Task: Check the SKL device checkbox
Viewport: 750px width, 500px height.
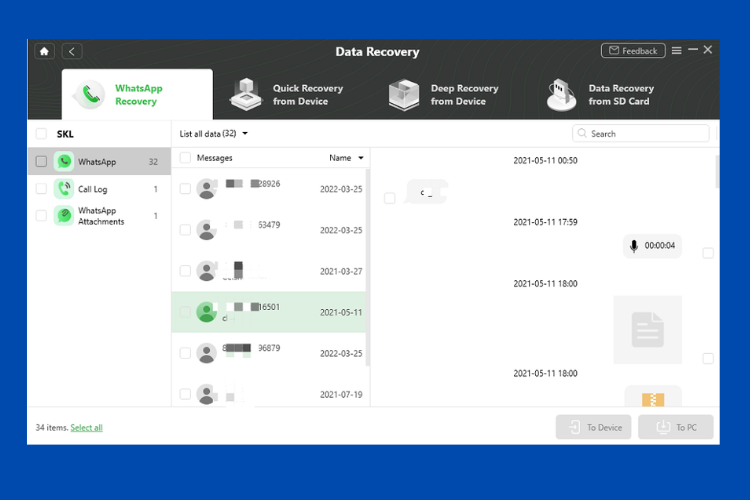Action: tap(42, 133)
